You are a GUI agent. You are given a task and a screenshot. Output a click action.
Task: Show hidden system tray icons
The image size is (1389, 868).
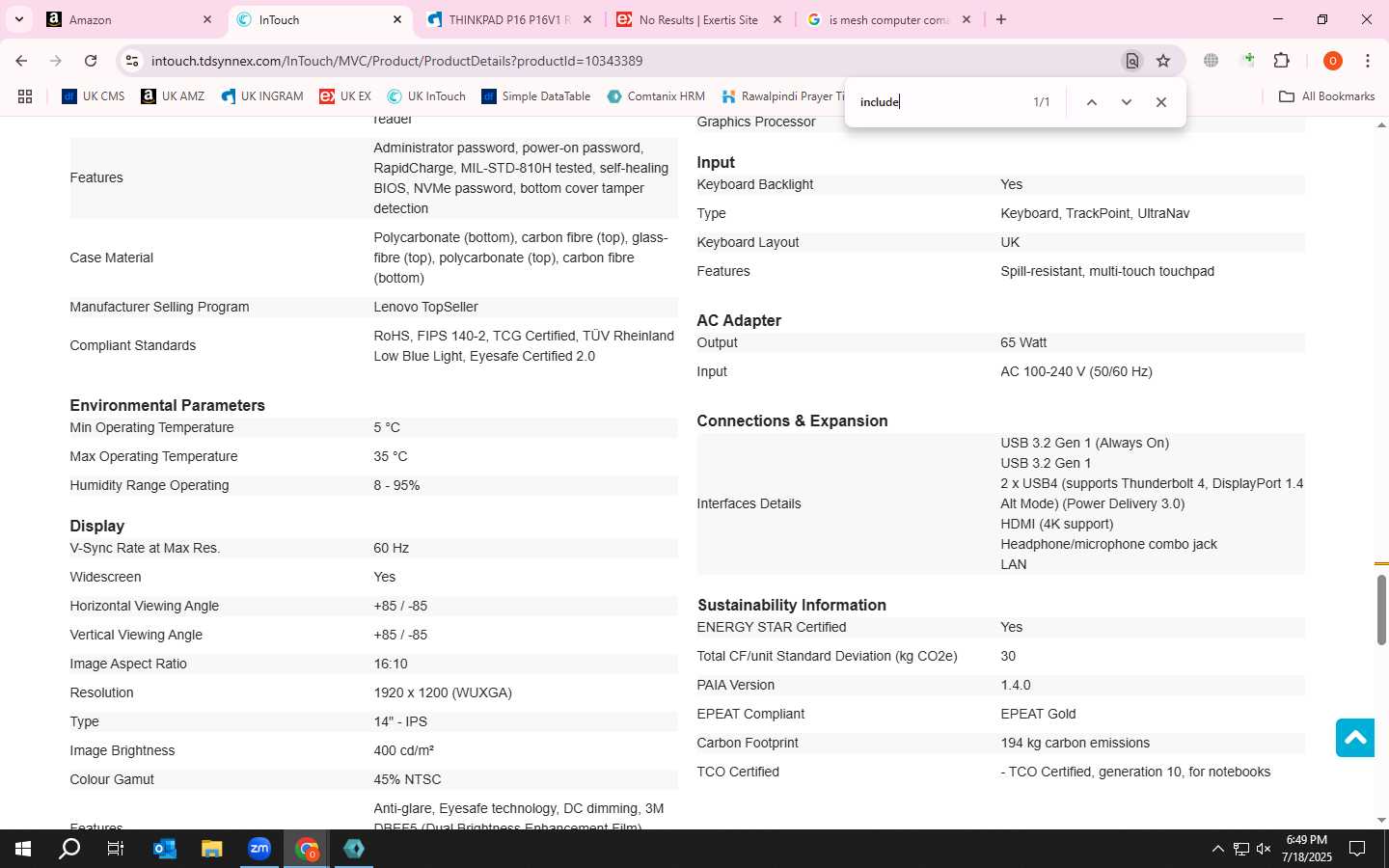tap(1217, 849)
